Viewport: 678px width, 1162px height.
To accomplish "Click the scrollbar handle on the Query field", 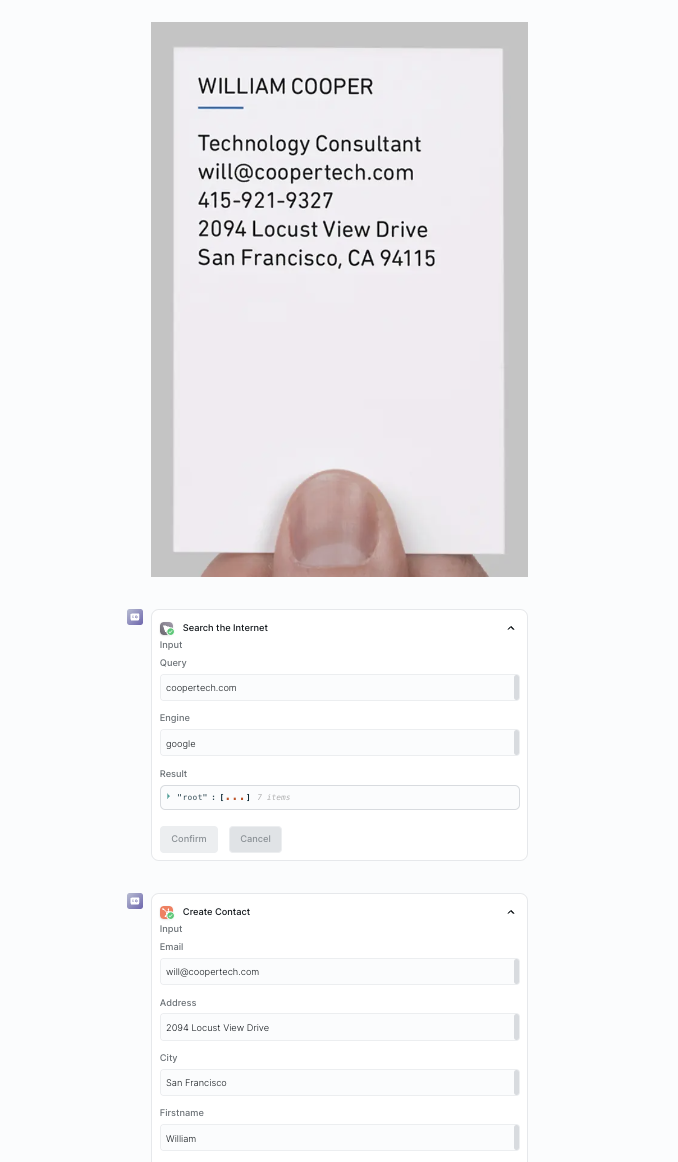I will (x=516, y=688).
